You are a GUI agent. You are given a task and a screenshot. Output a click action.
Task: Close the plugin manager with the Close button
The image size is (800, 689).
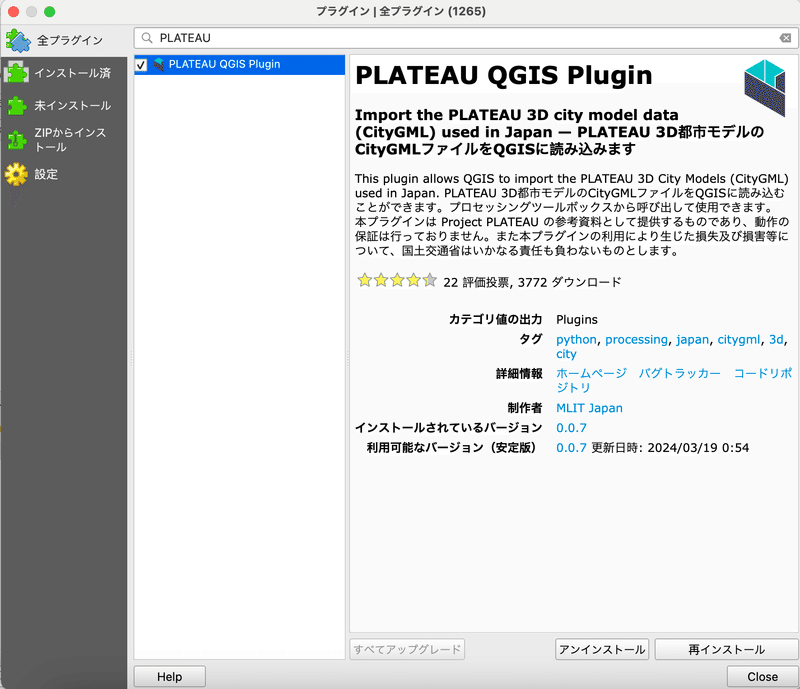(762, 676)
